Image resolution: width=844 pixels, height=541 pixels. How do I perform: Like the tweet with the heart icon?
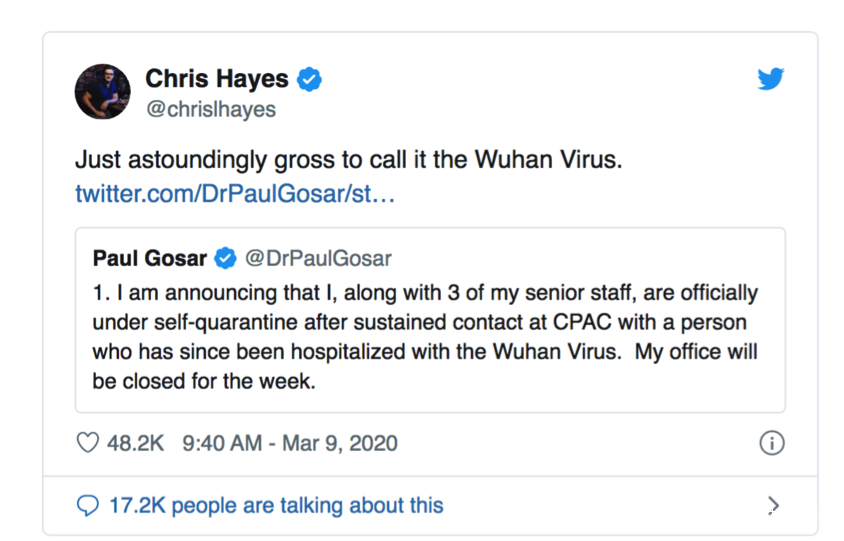point(89,443)
